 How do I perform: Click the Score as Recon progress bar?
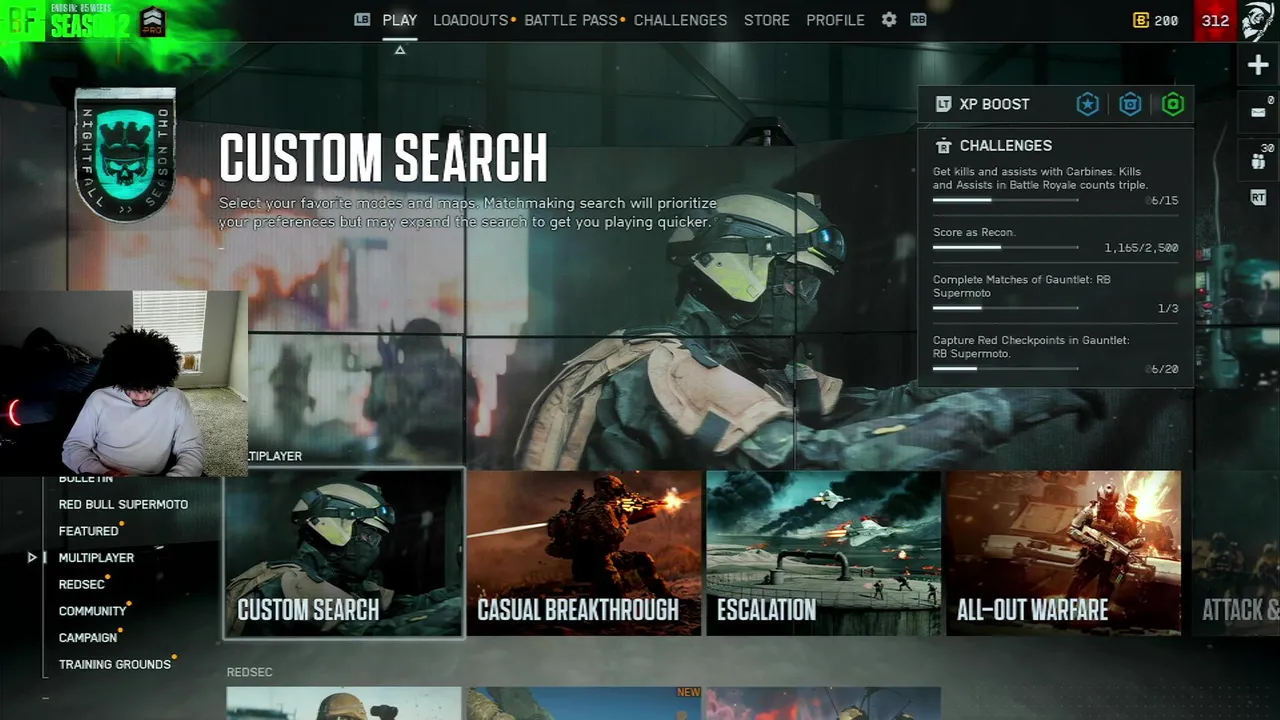pos(1006,247)
